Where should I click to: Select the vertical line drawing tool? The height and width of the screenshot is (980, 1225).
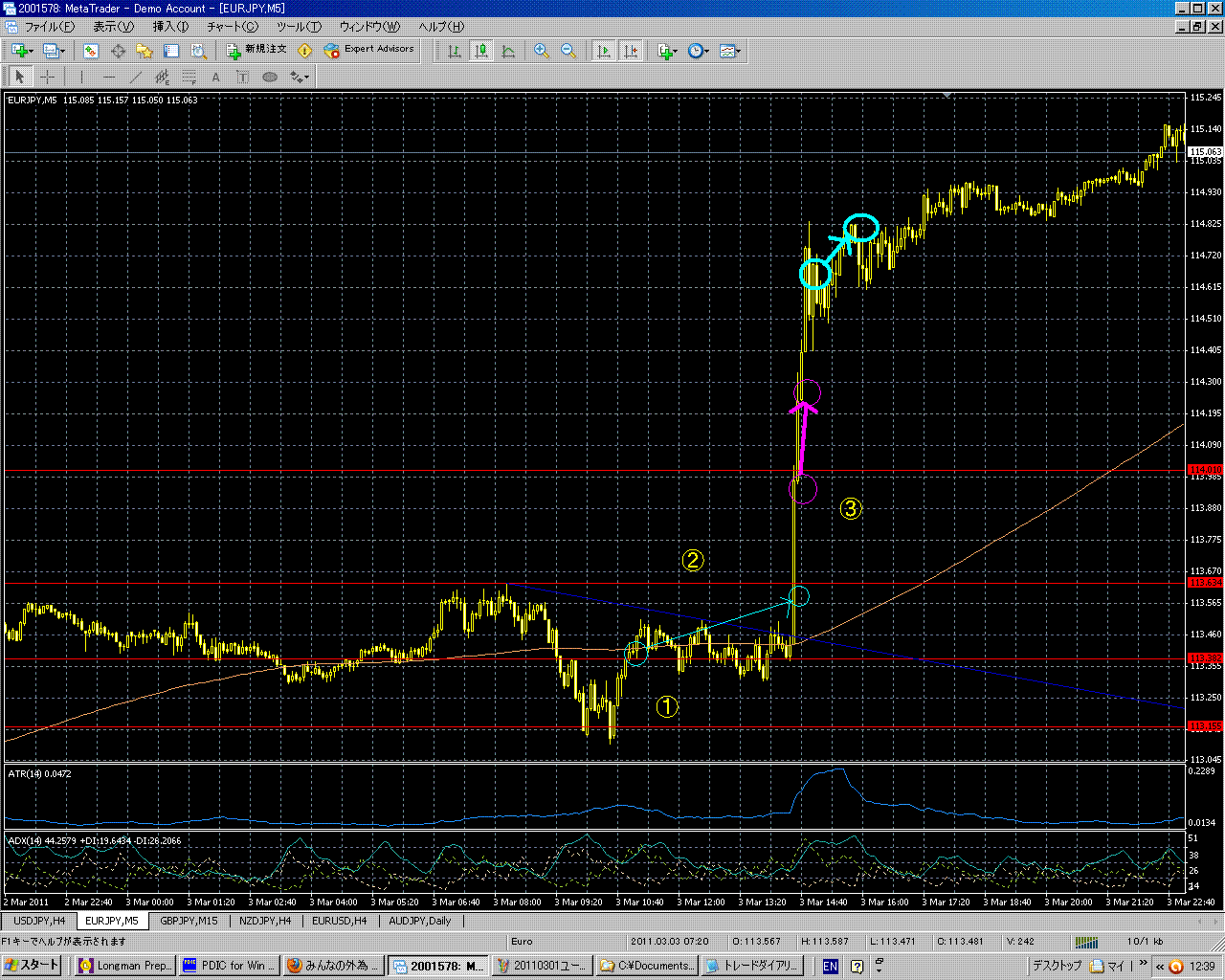(82, 78)
